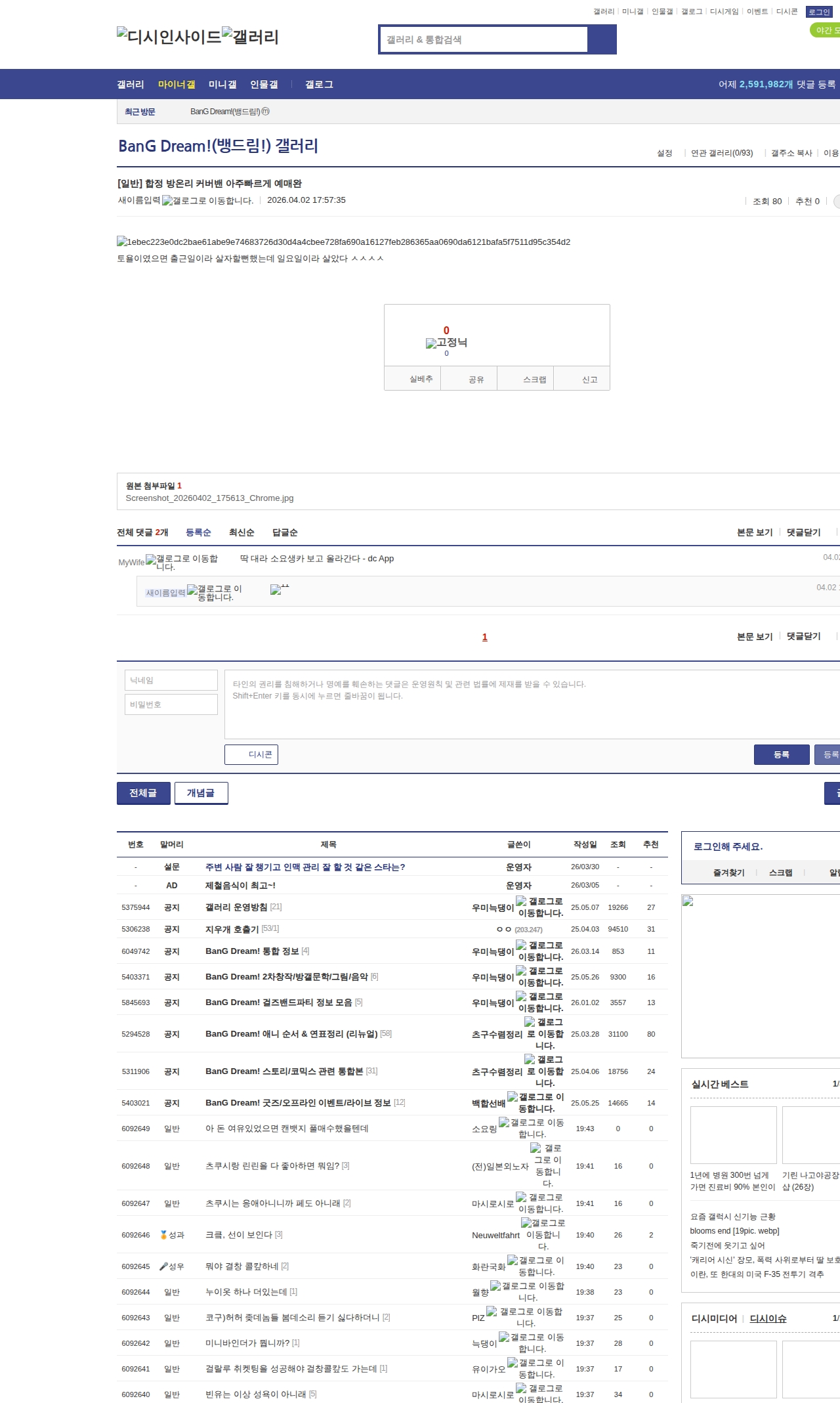
Task: Select 최신순 comment sort order
Action: (x=241, y=532)
